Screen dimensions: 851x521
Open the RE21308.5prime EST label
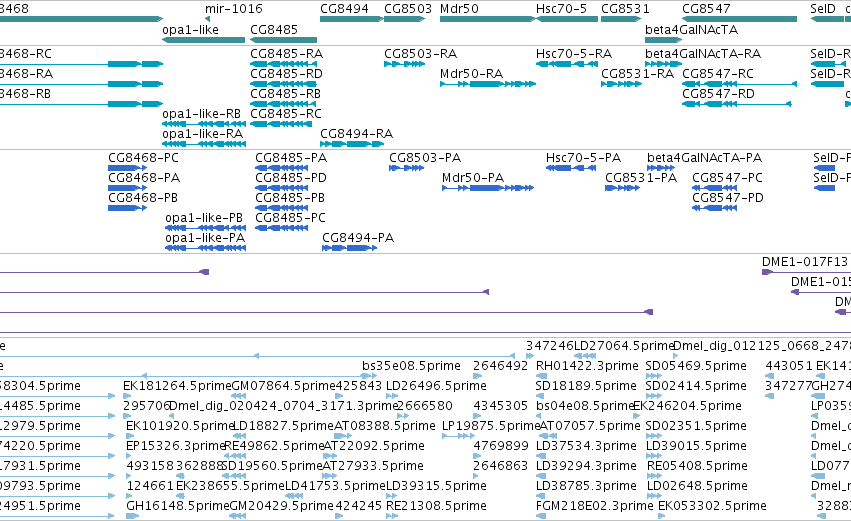pos(436,506)
